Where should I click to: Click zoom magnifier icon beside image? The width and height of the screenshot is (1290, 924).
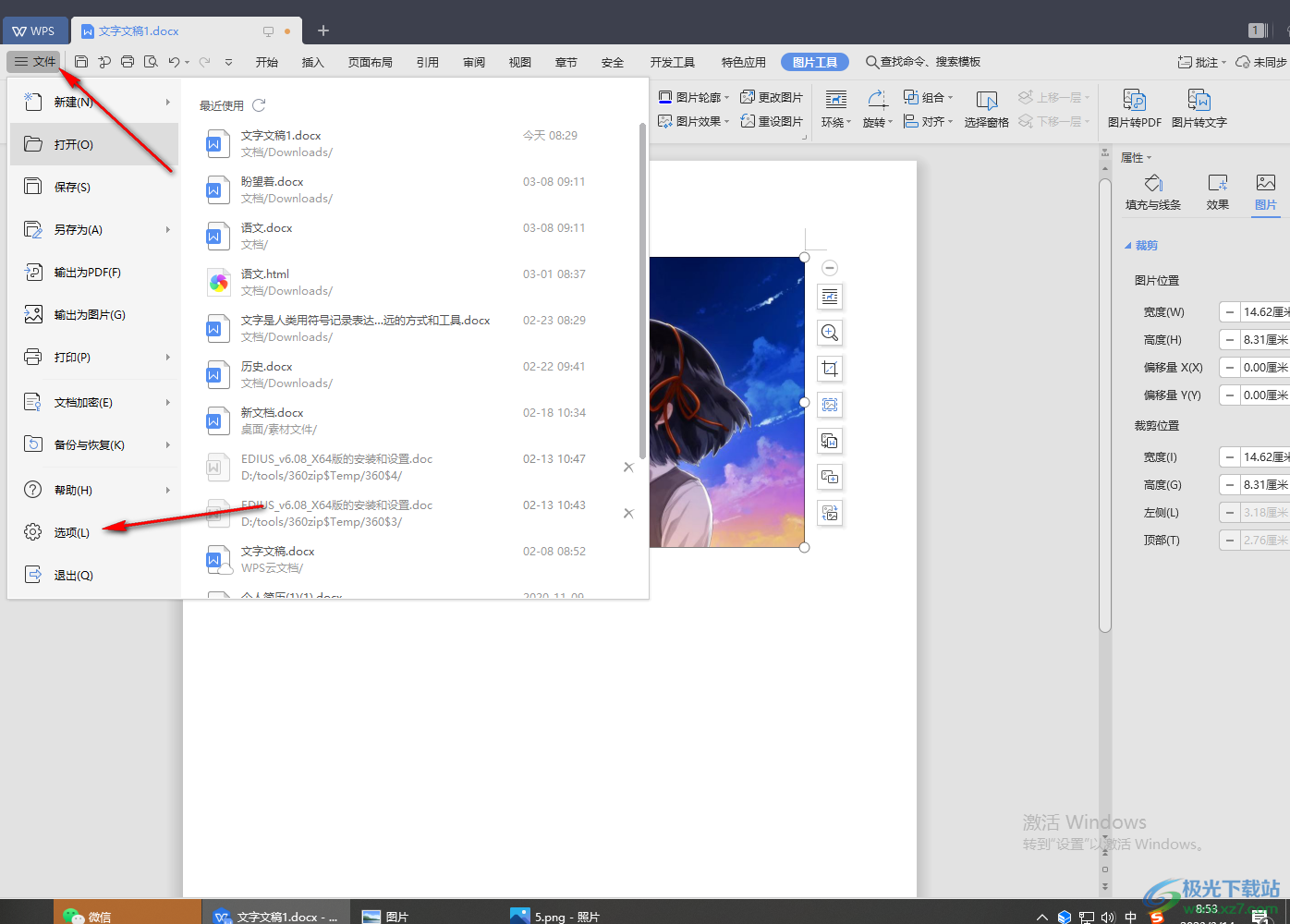coord(830,333)
